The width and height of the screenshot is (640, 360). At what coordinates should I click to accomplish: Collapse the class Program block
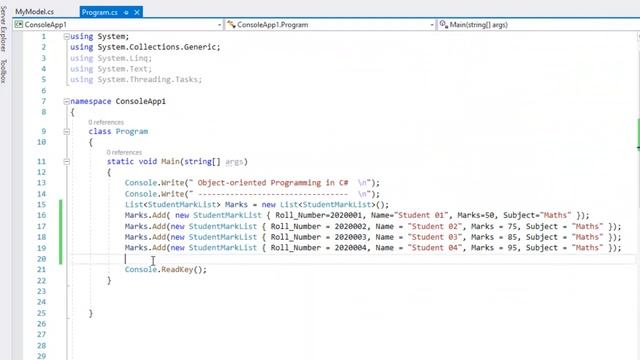point(67,131)
